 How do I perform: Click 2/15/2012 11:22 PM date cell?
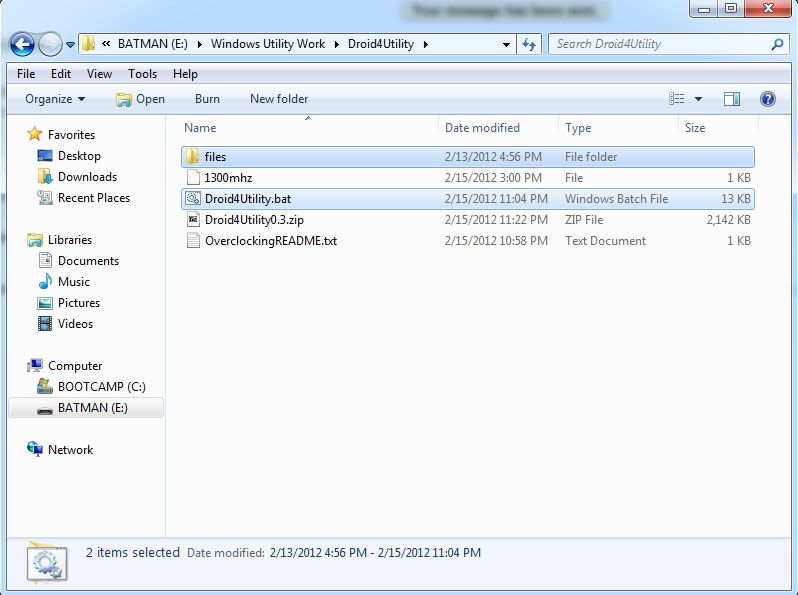point(496,220)
